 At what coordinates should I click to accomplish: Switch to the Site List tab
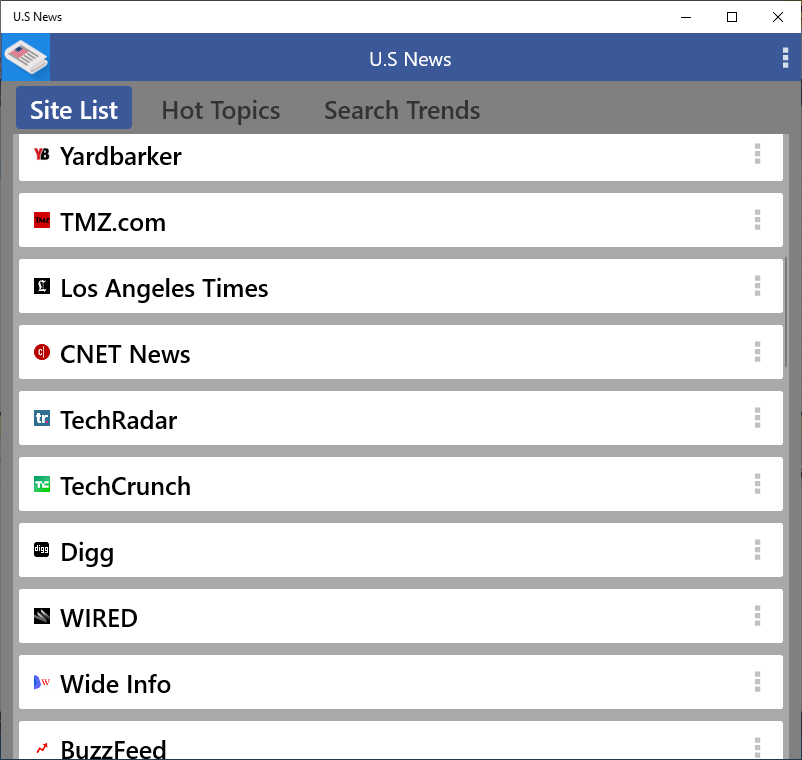click(74, 108)
